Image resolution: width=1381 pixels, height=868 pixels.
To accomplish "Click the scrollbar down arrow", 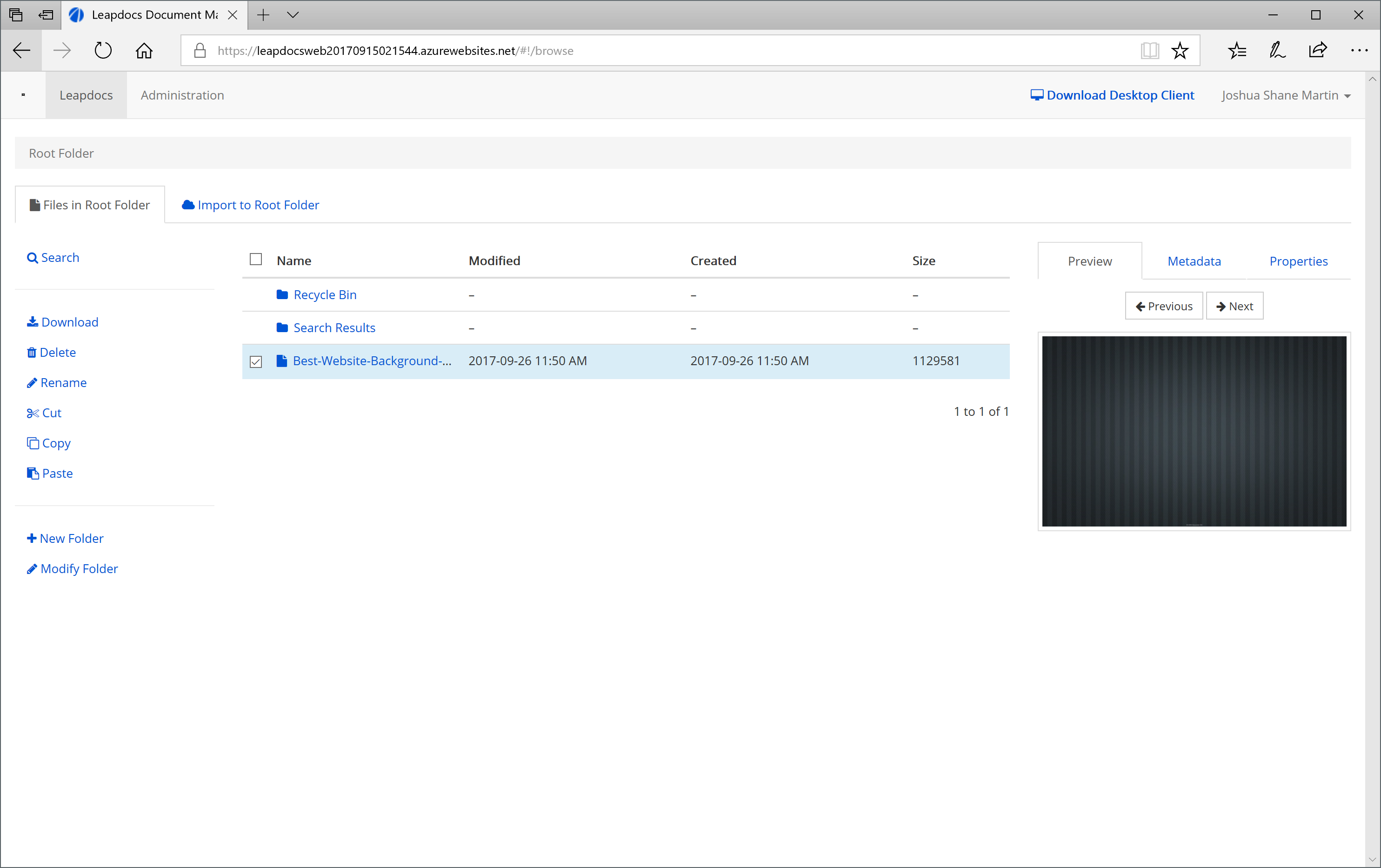I will (1373, 860).
